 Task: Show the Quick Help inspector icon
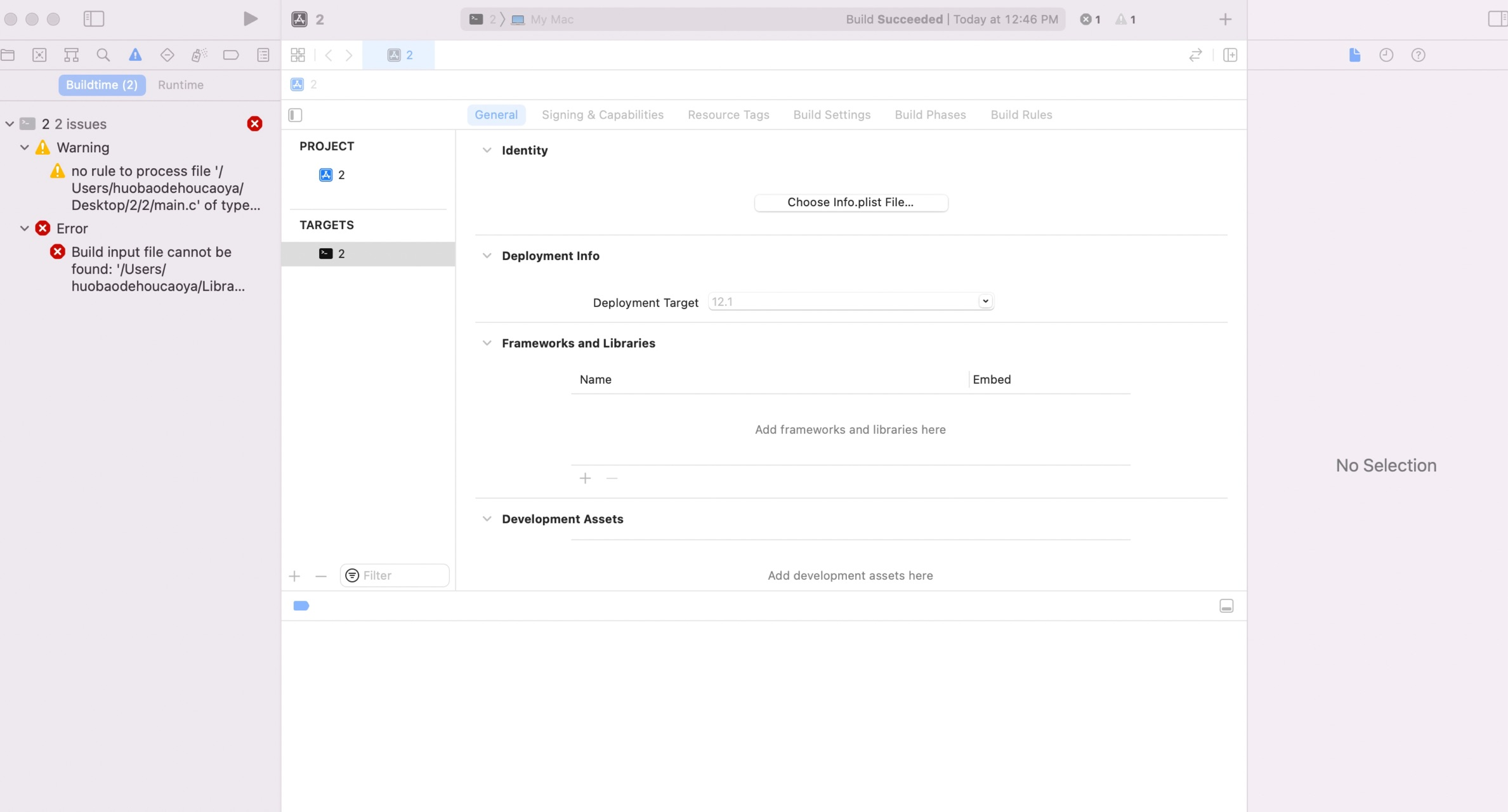pos(1418,55)
